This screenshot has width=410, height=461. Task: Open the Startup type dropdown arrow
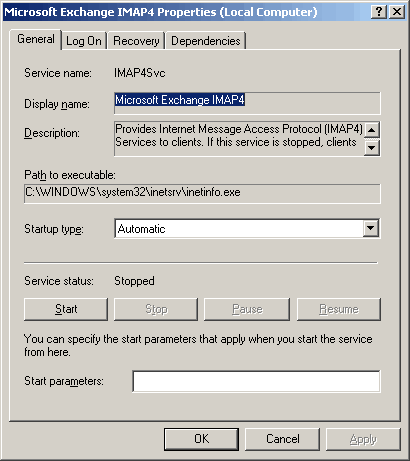(370, 228)
